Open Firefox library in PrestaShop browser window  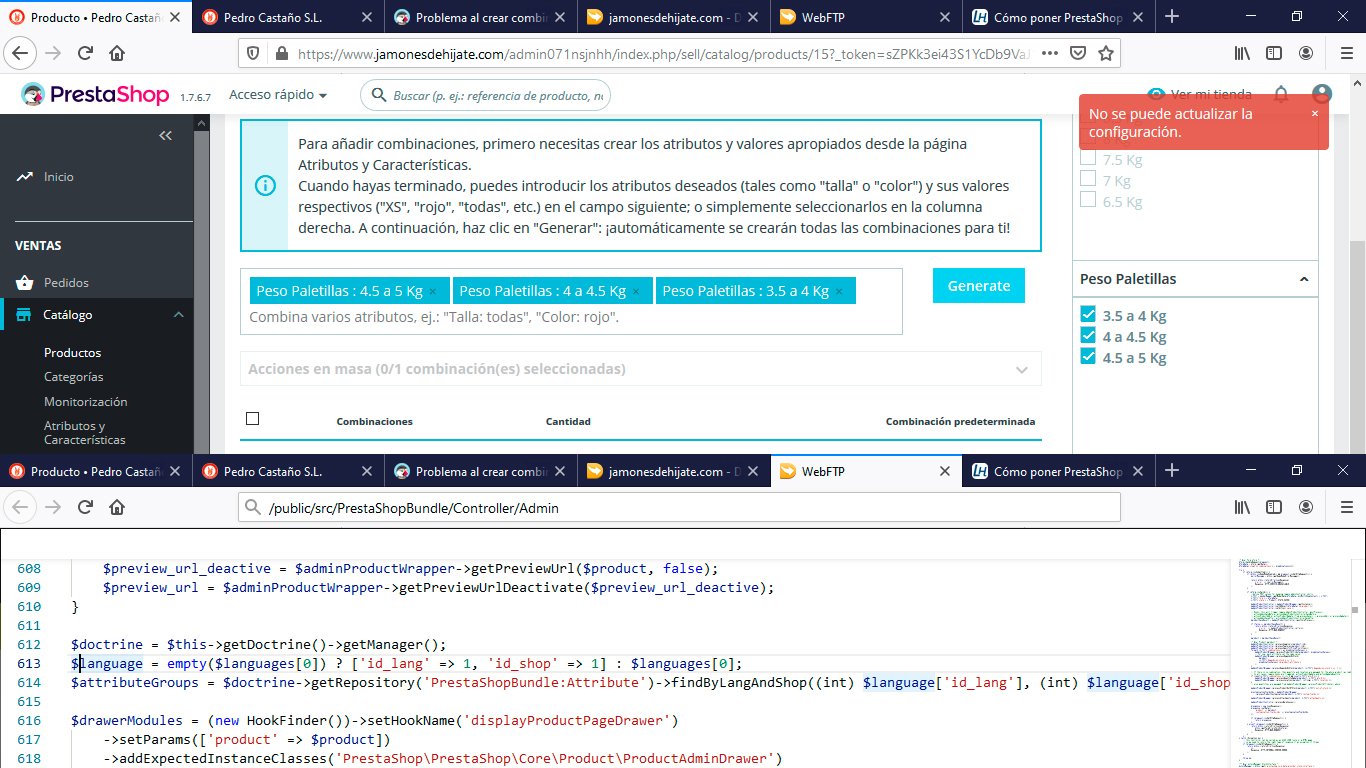click(x=1241, y=54)
